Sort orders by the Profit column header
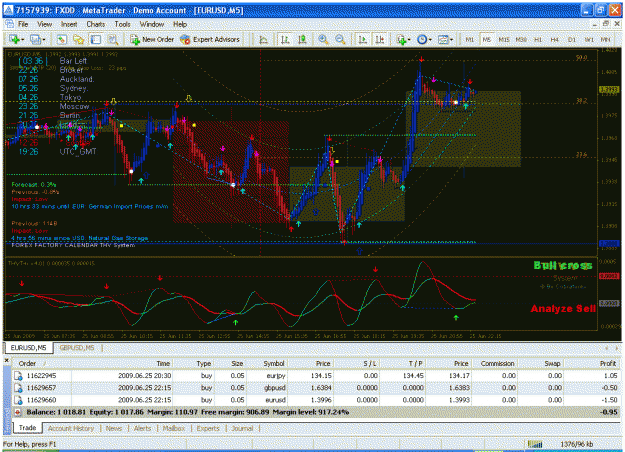Viewport: 625px width, 452px height. (x=592, y=364)
